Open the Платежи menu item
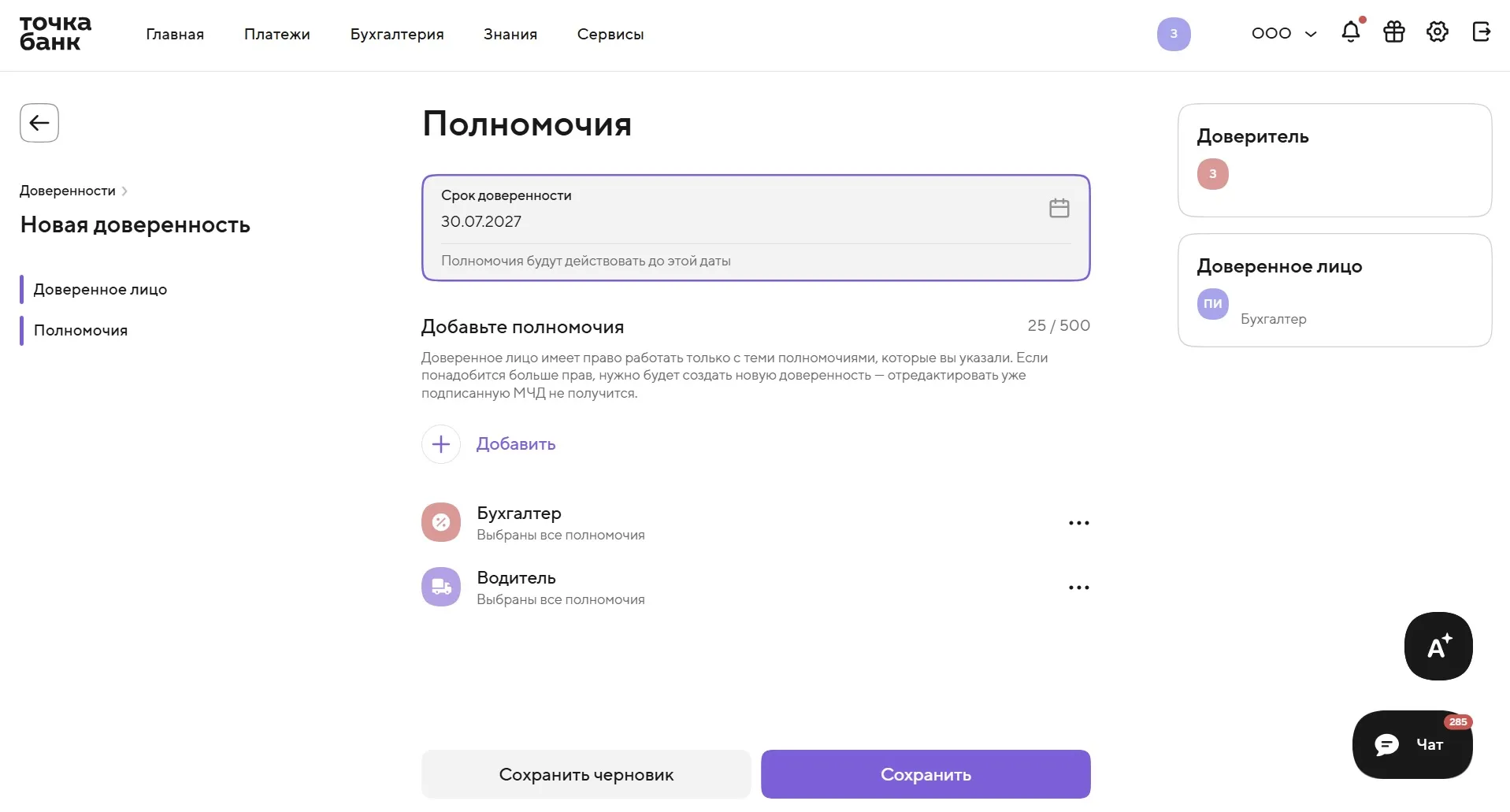 click(277, 34)
